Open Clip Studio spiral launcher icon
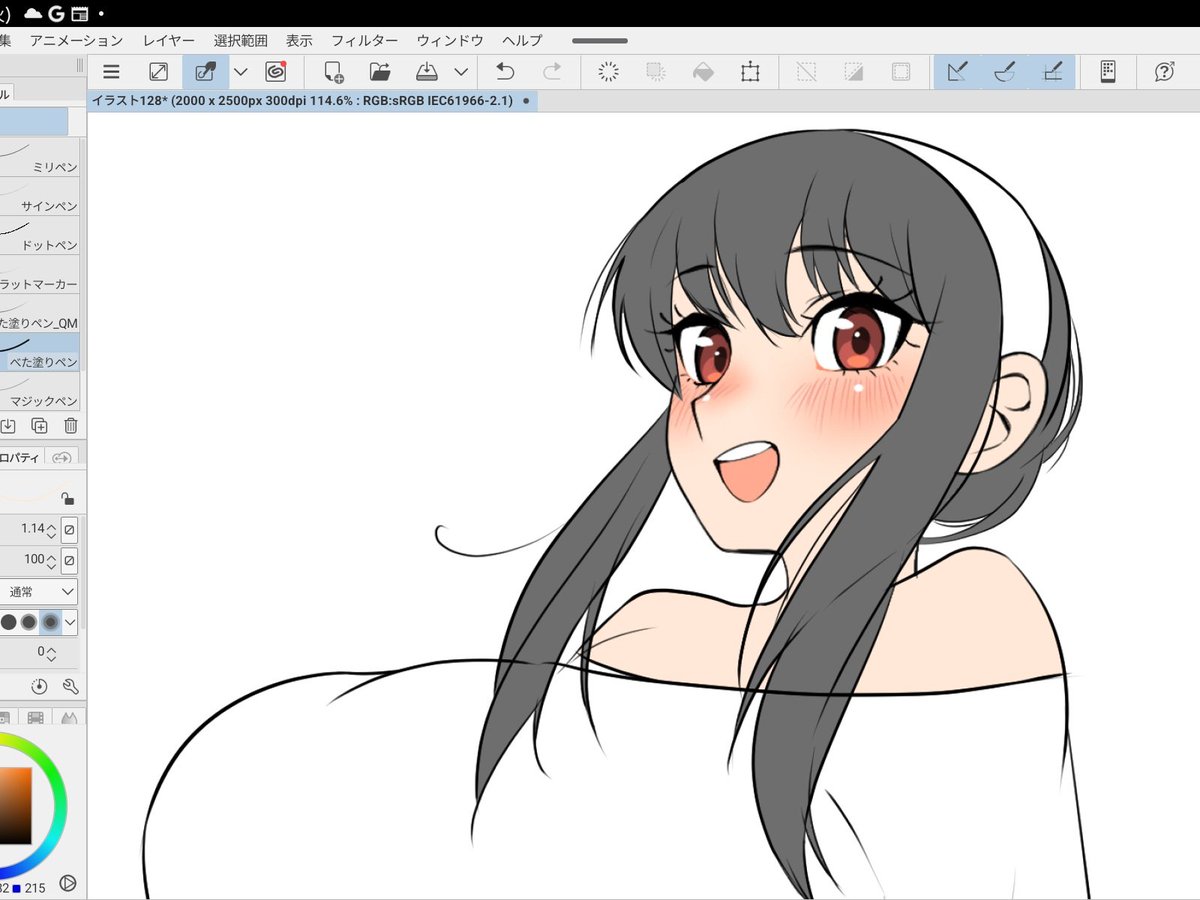This screenshot has width=1200, height=900. (x=276, y=72)
